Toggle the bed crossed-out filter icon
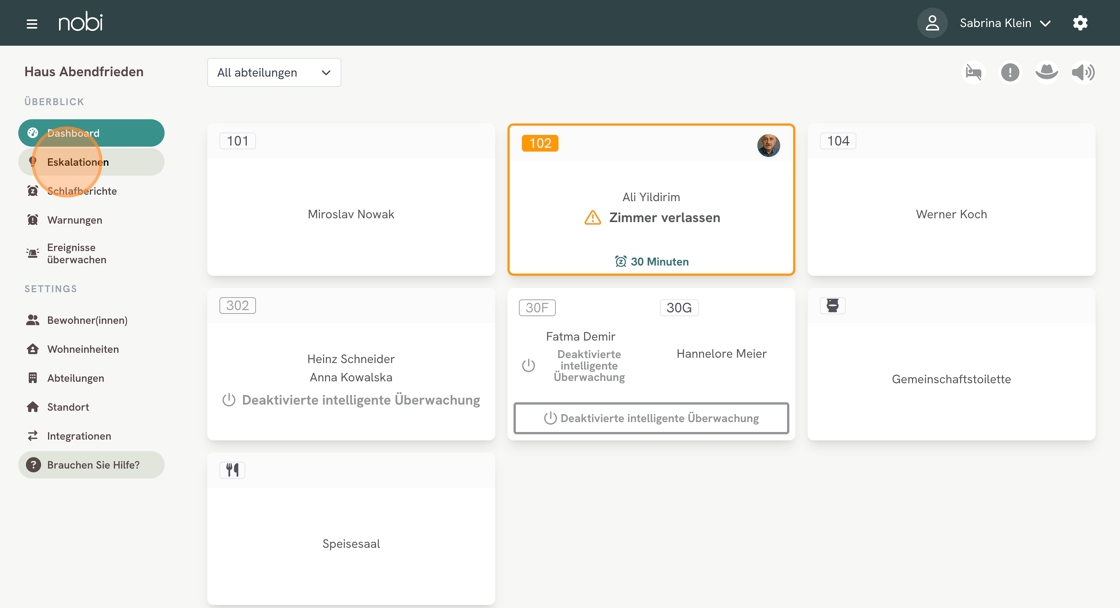 click(973, 72)
